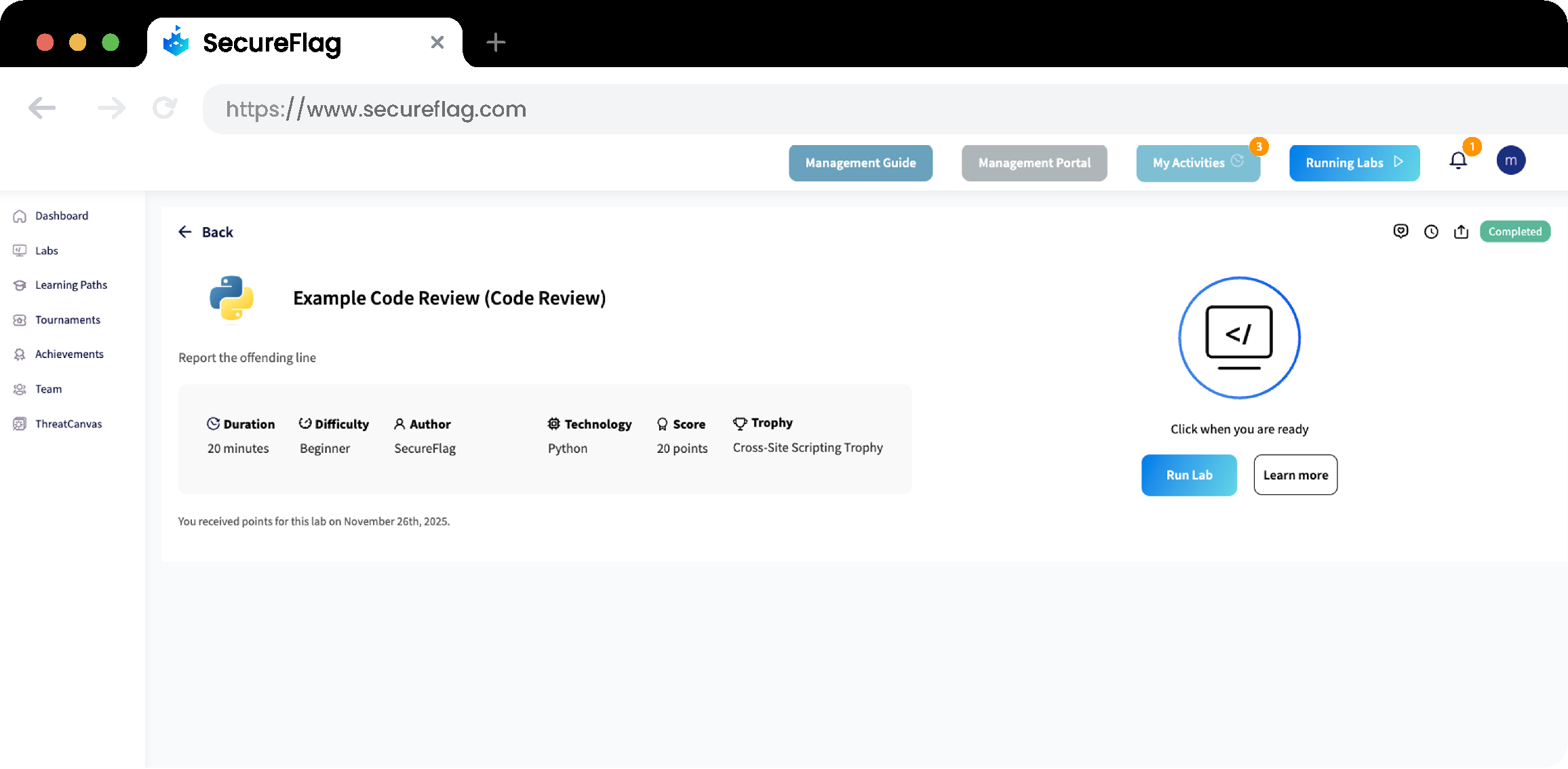Open the Management Portal
The image size is (1568, 769).
point(1034,163)
